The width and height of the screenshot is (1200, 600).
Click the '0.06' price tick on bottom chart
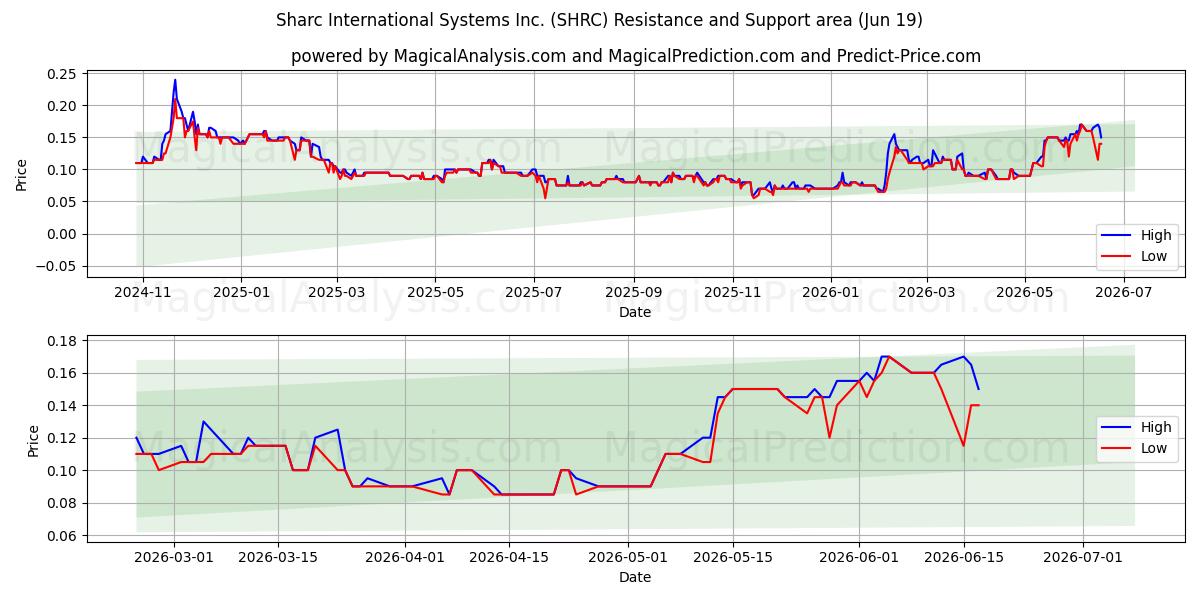coord(62,536)
